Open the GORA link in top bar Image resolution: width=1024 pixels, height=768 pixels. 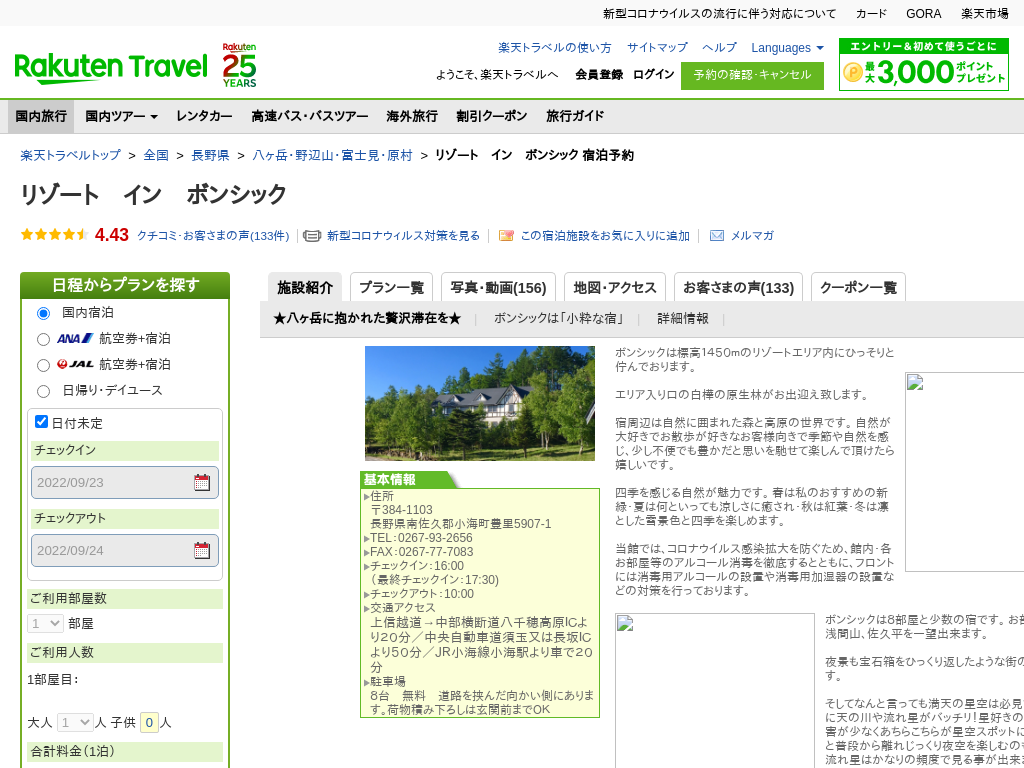tap(923, 14)
